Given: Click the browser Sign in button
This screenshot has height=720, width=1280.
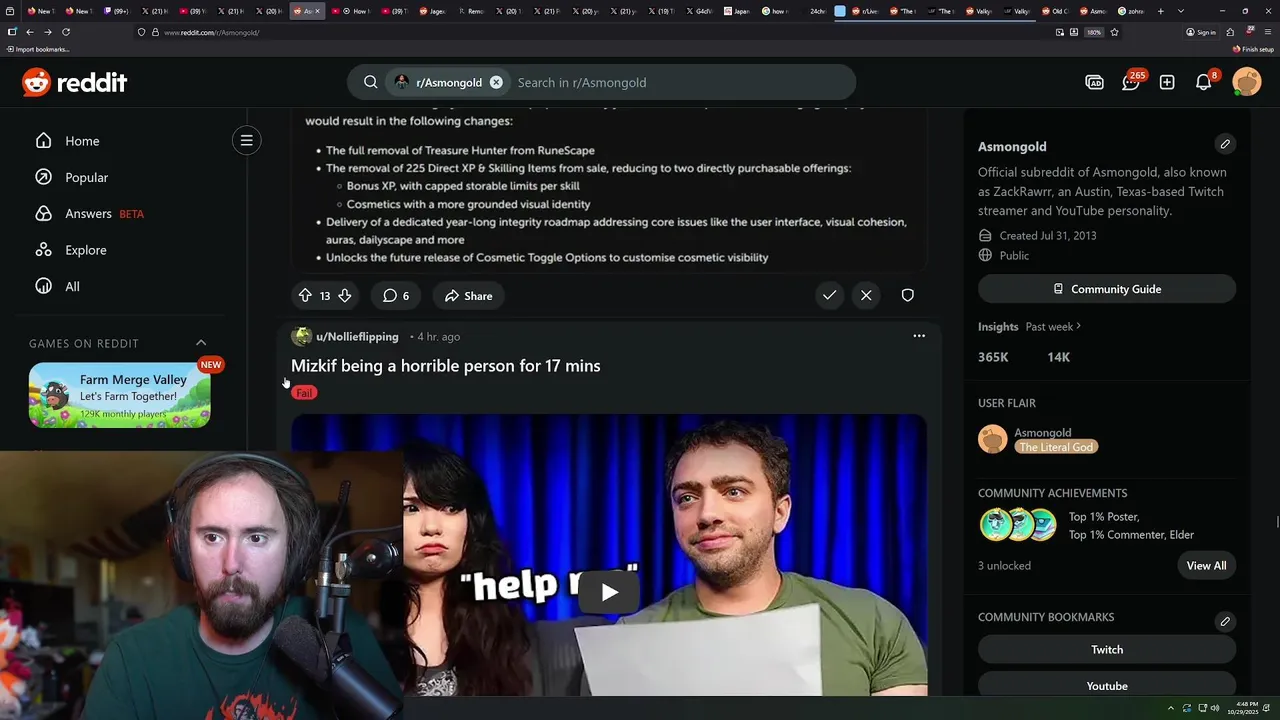Looking at the screenshot, I should [1201, 32].
